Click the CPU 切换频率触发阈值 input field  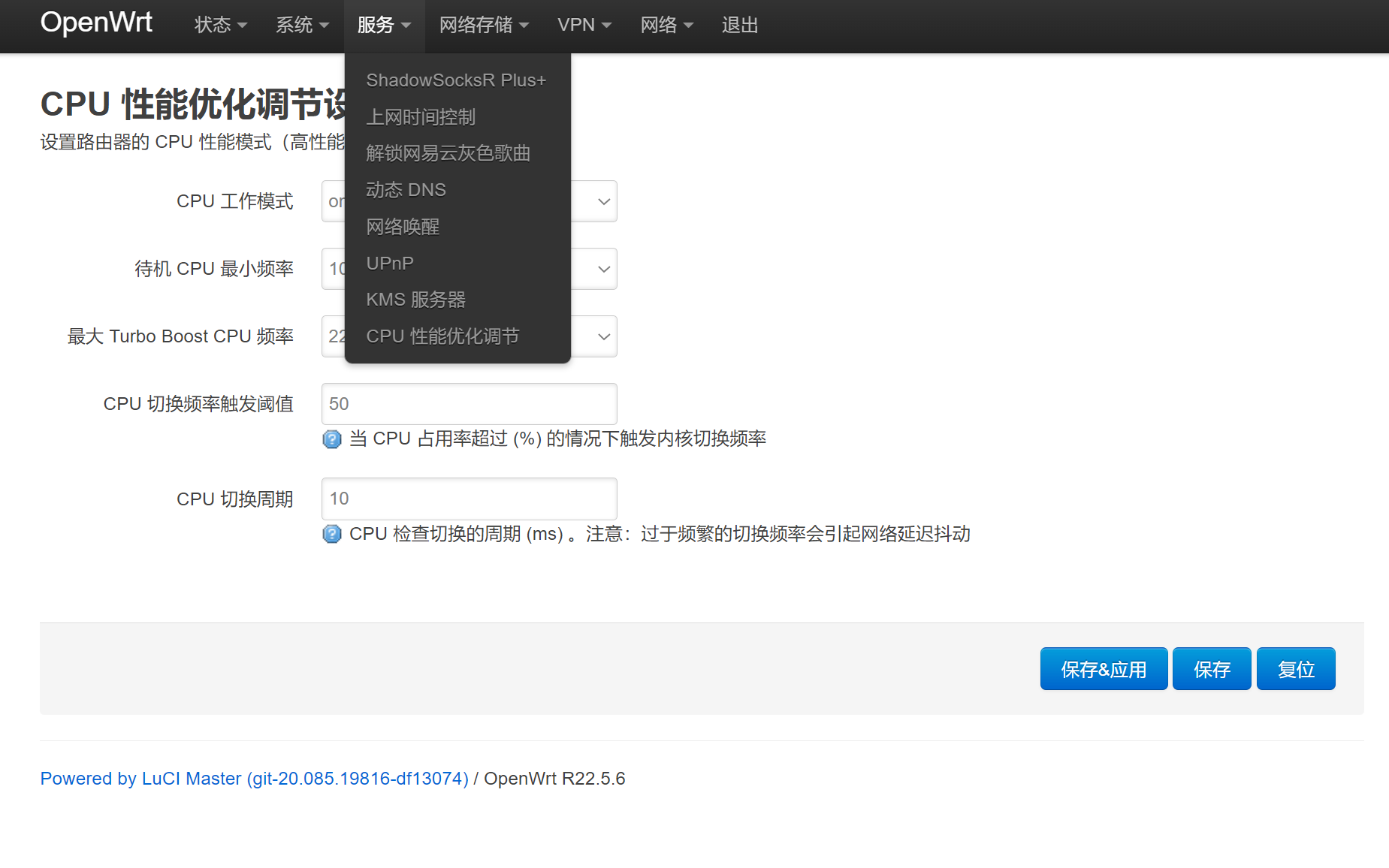click(469, 404)
